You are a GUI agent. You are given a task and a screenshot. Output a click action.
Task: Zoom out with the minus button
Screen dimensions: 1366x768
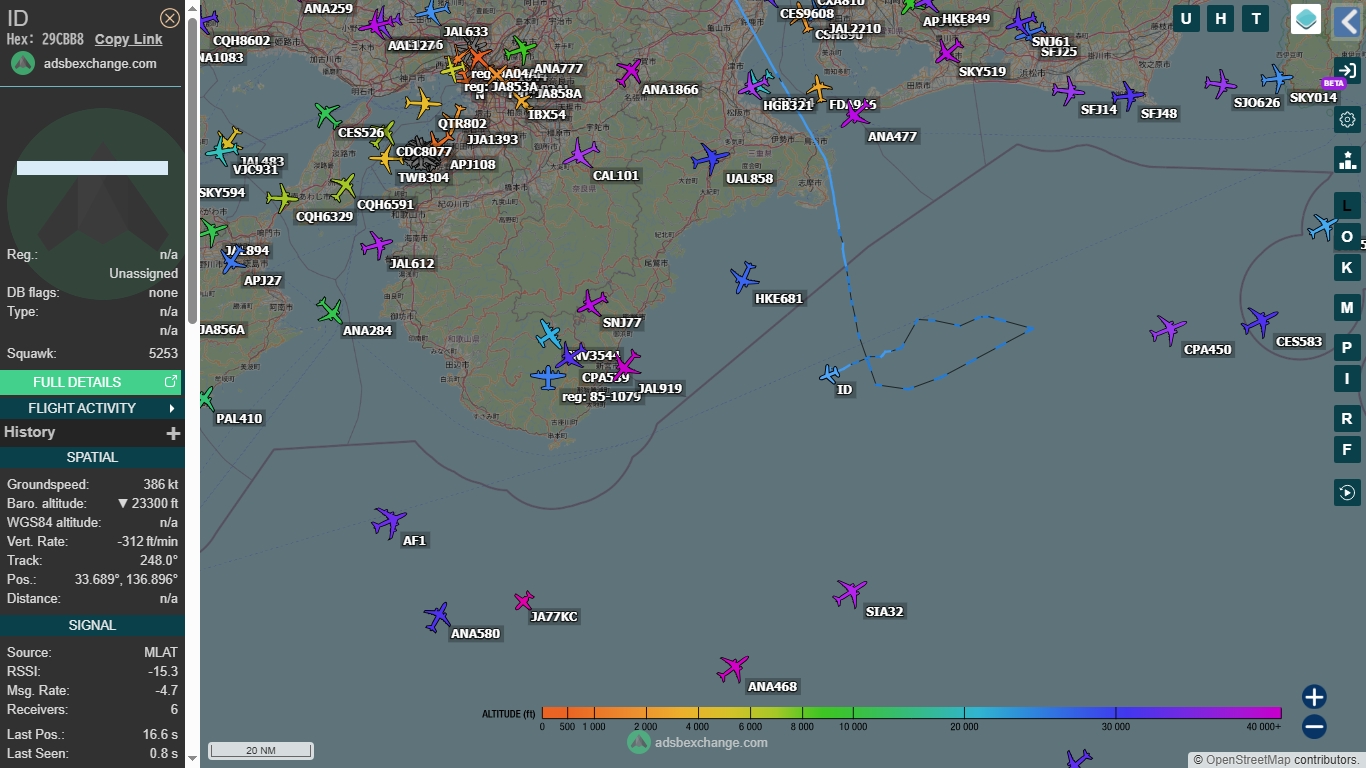point(1314,727)
